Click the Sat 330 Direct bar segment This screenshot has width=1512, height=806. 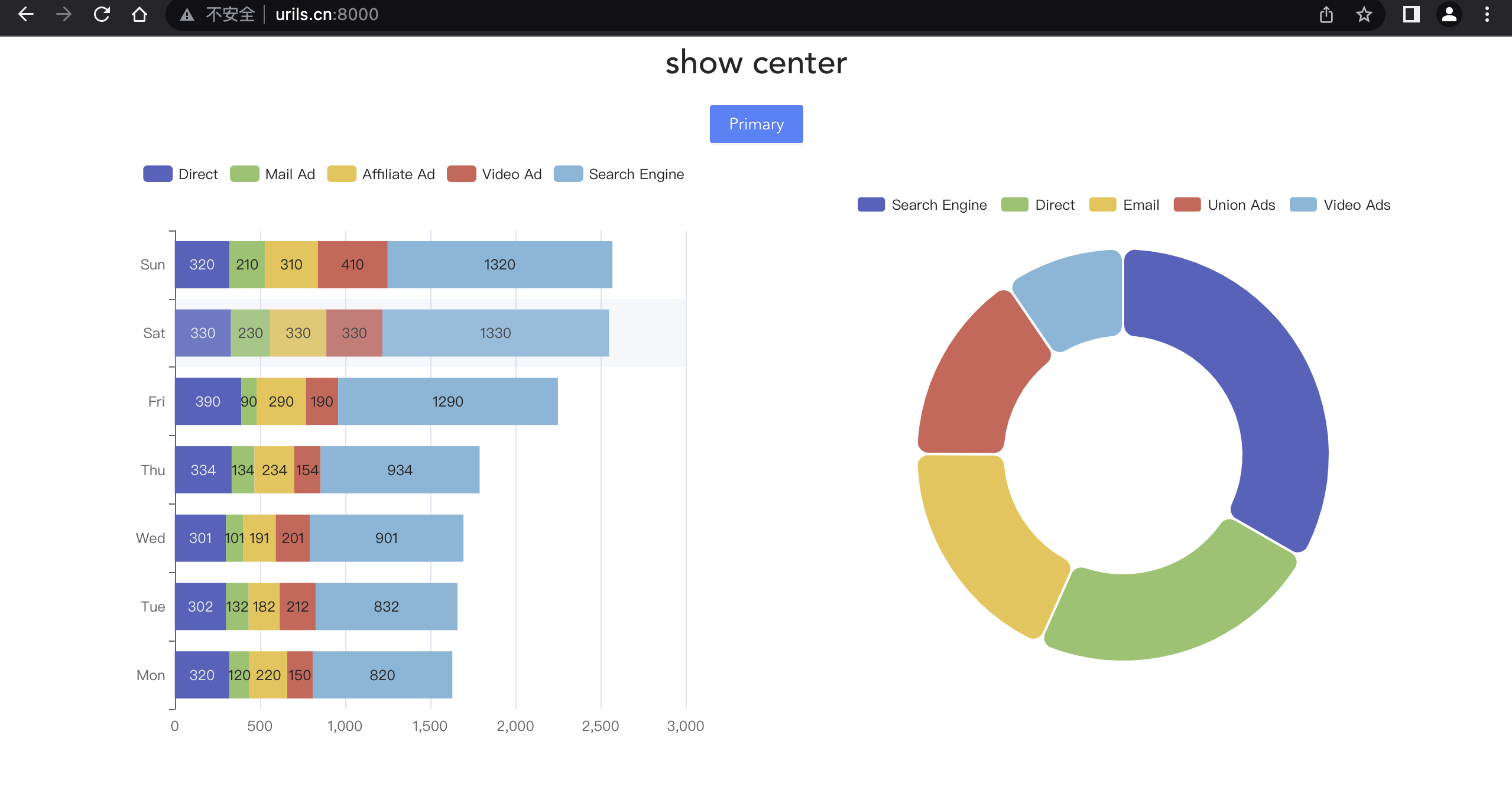203,333
